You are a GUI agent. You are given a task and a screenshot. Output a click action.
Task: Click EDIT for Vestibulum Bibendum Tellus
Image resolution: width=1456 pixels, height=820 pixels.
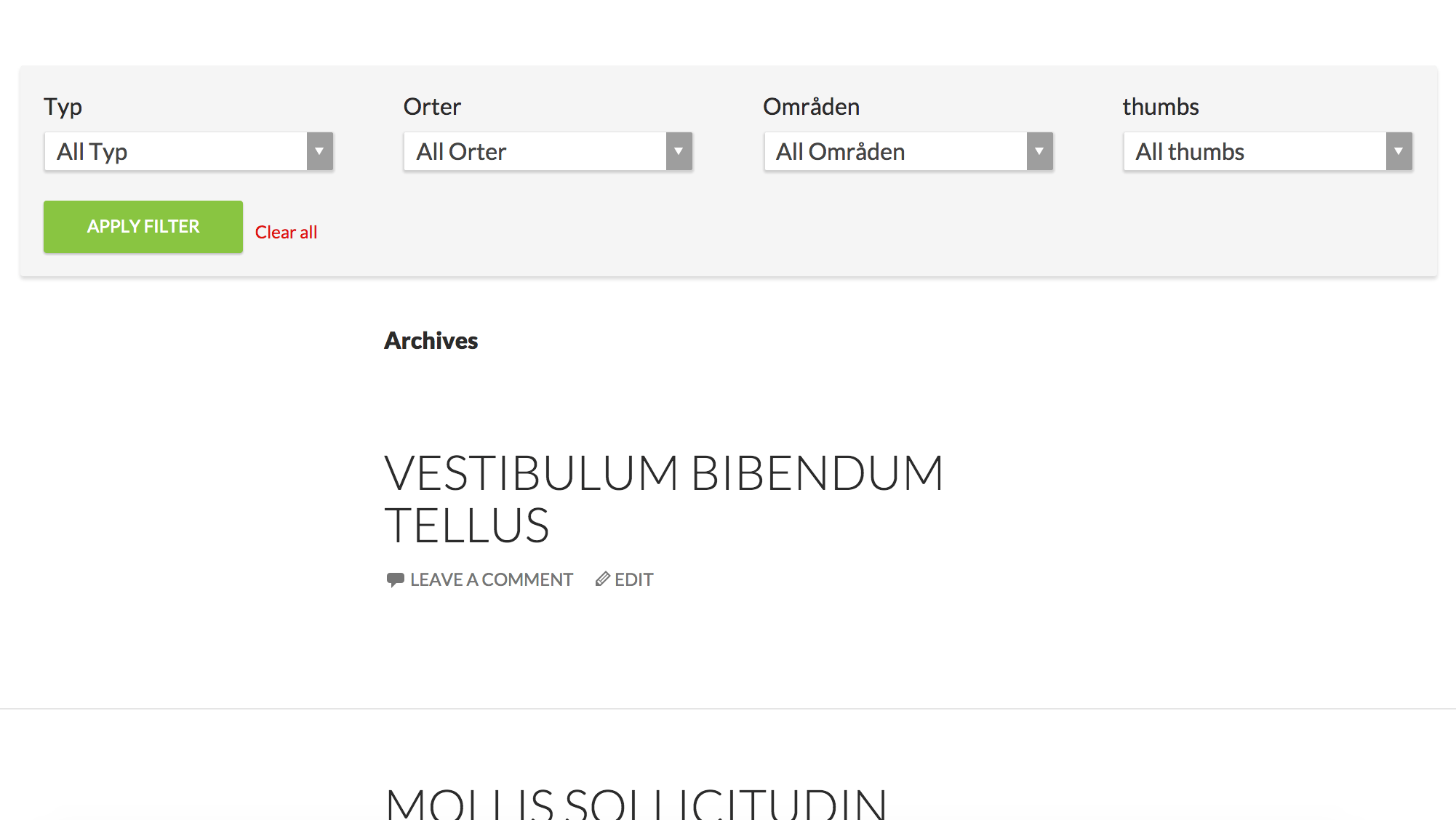(633, 579)
